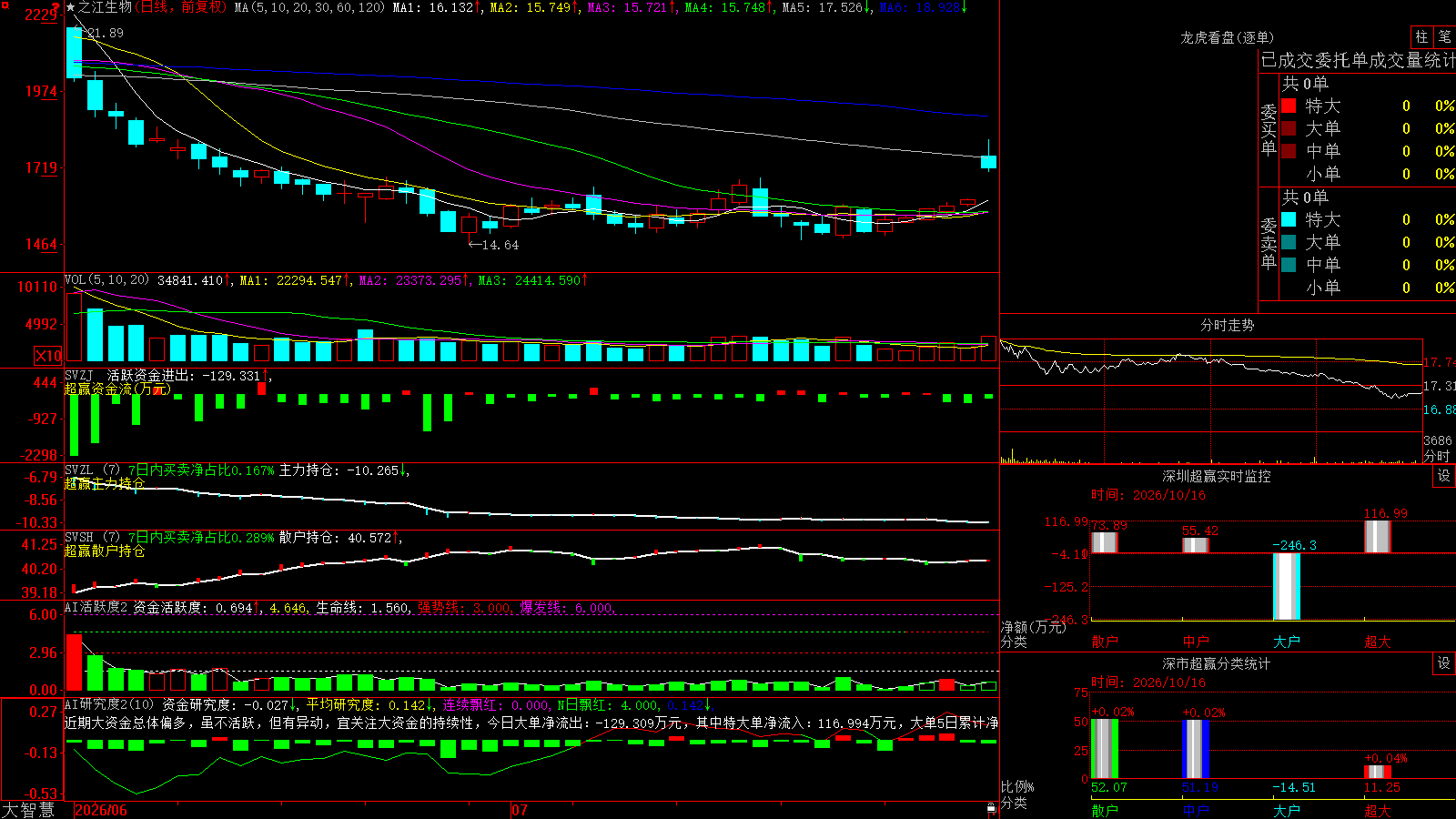Click the padlock icon below the chart
This screenshot has width=1456, height=819.
[991, 808]
